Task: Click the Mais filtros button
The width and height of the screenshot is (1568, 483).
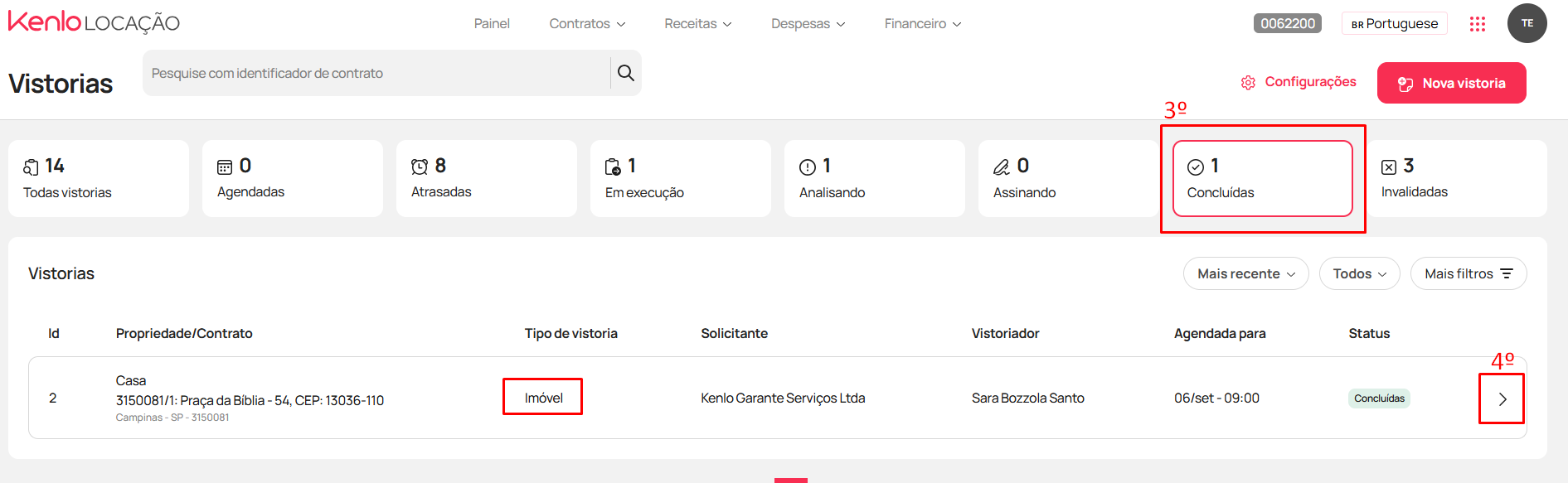Action: tap(1468, 273)
